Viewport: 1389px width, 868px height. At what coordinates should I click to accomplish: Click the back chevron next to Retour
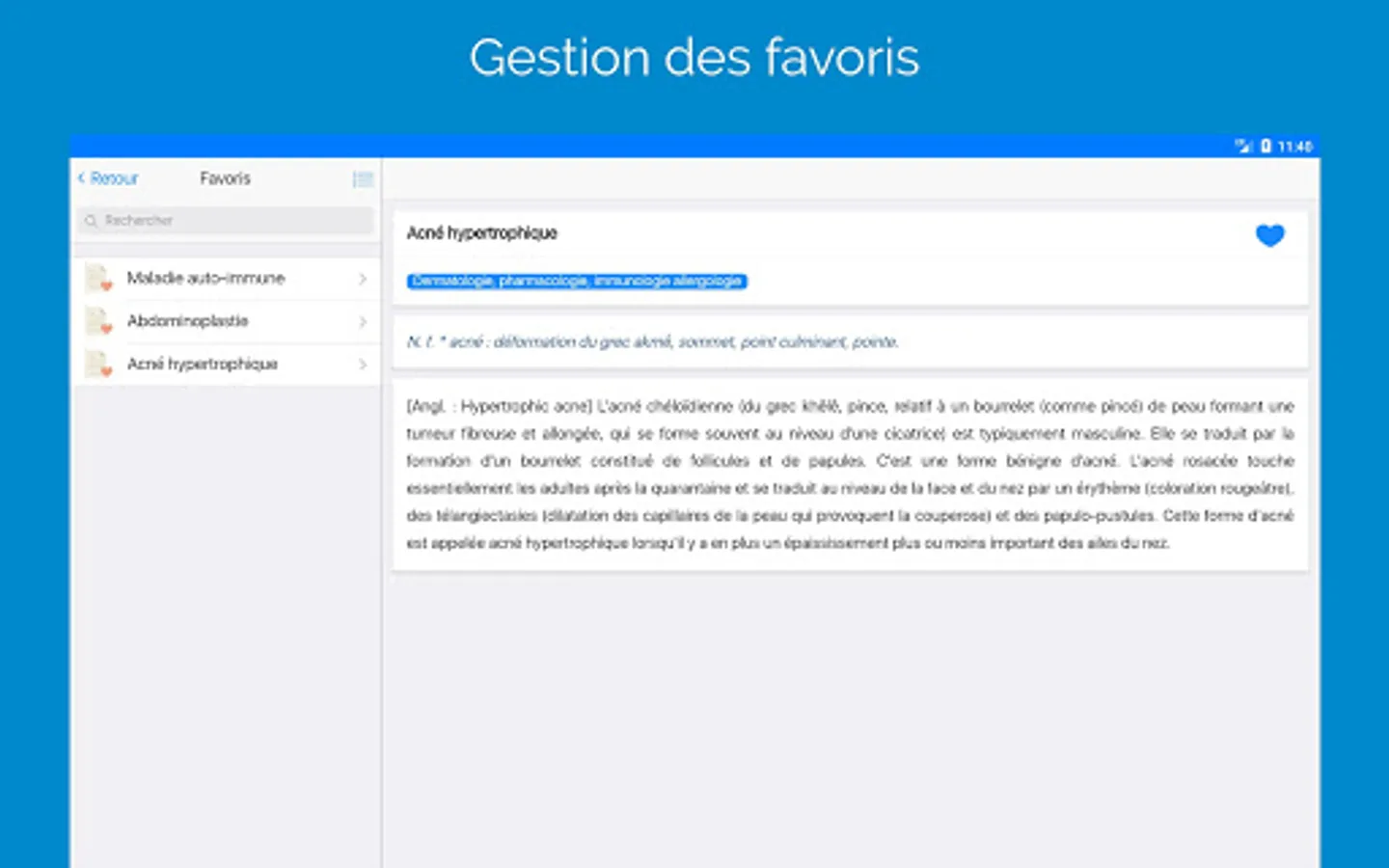tap(82, 178)
